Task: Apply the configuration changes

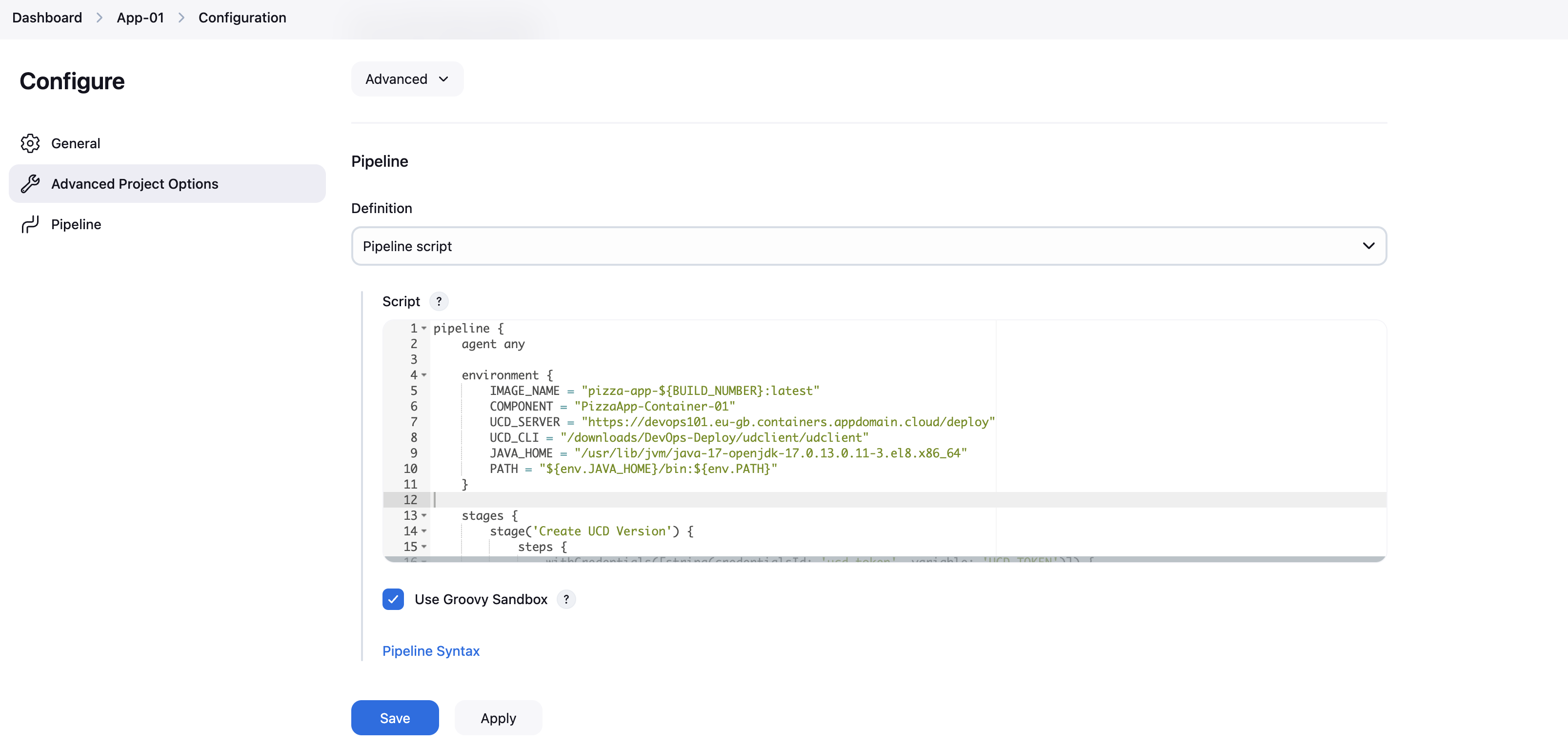Action: coord(499,718)
